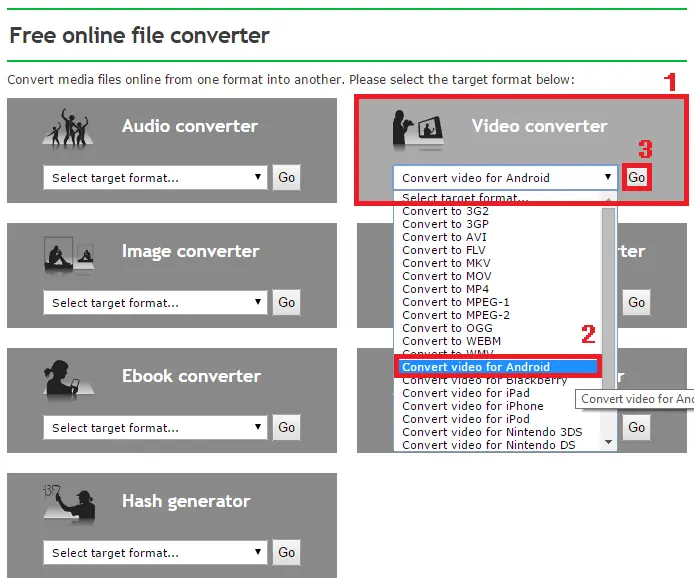The width and height of the screenshot is (694, 587).
Task: Open the Image converter target format dropdown
Action: 155,302
